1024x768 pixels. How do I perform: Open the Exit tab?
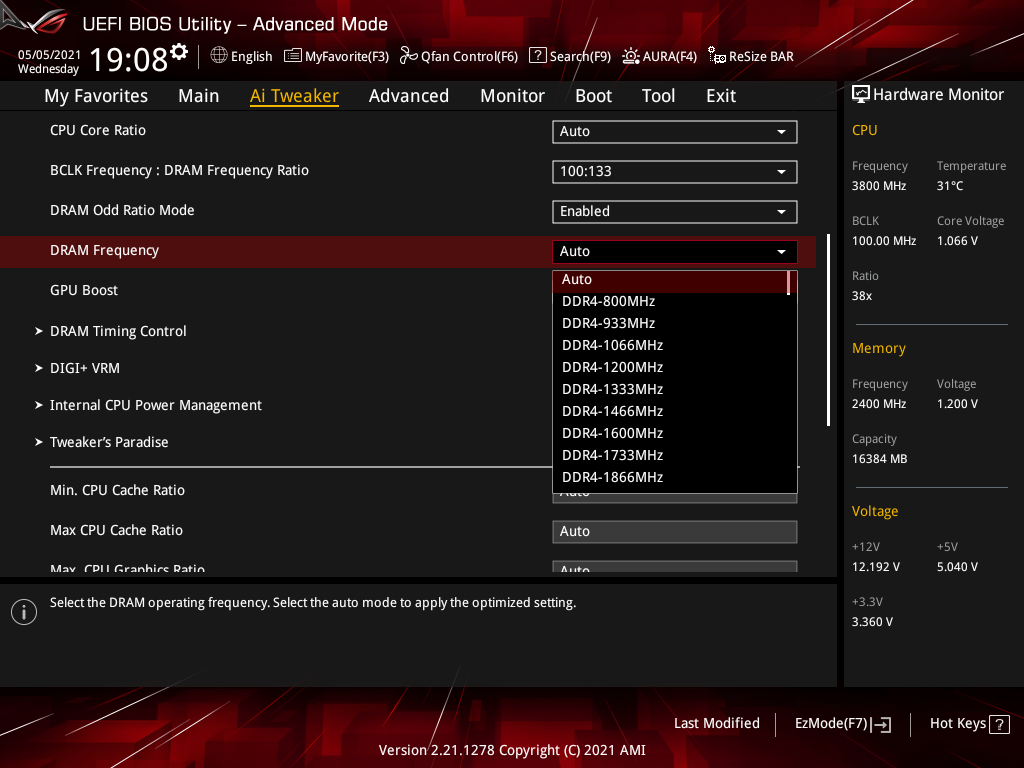pyautogui.click(x=721, y=96)
